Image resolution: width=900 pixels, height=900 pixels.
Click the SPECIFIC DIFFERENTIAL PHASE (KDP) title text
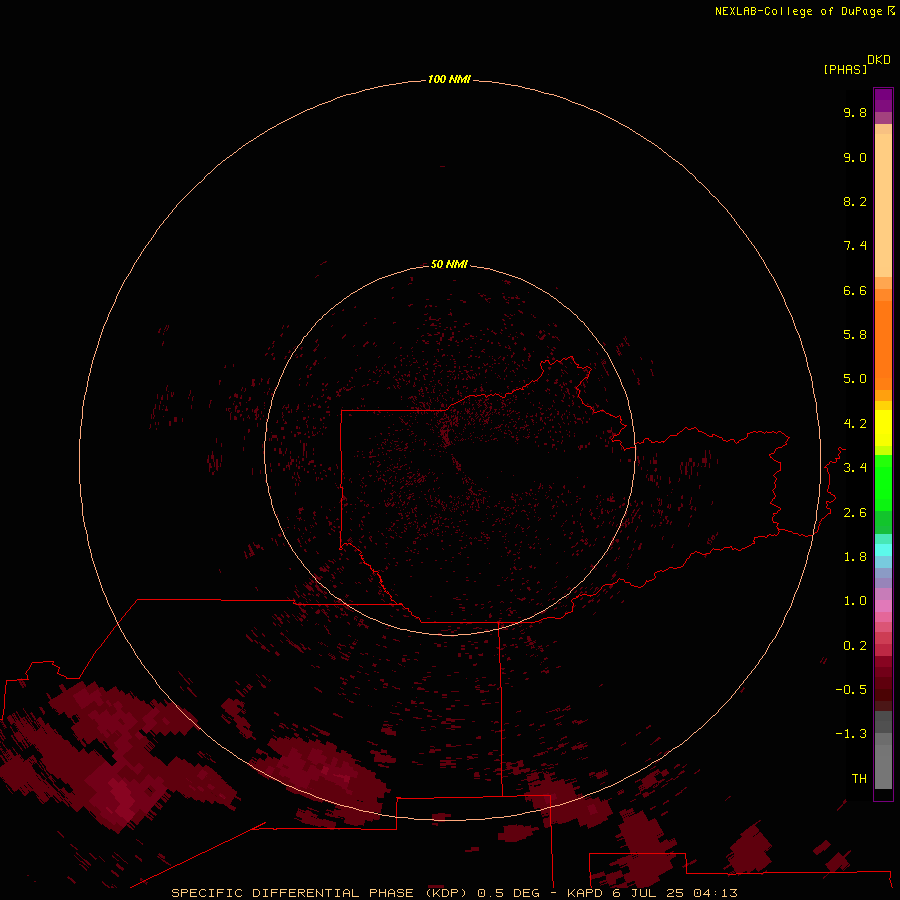coord(318,893)
